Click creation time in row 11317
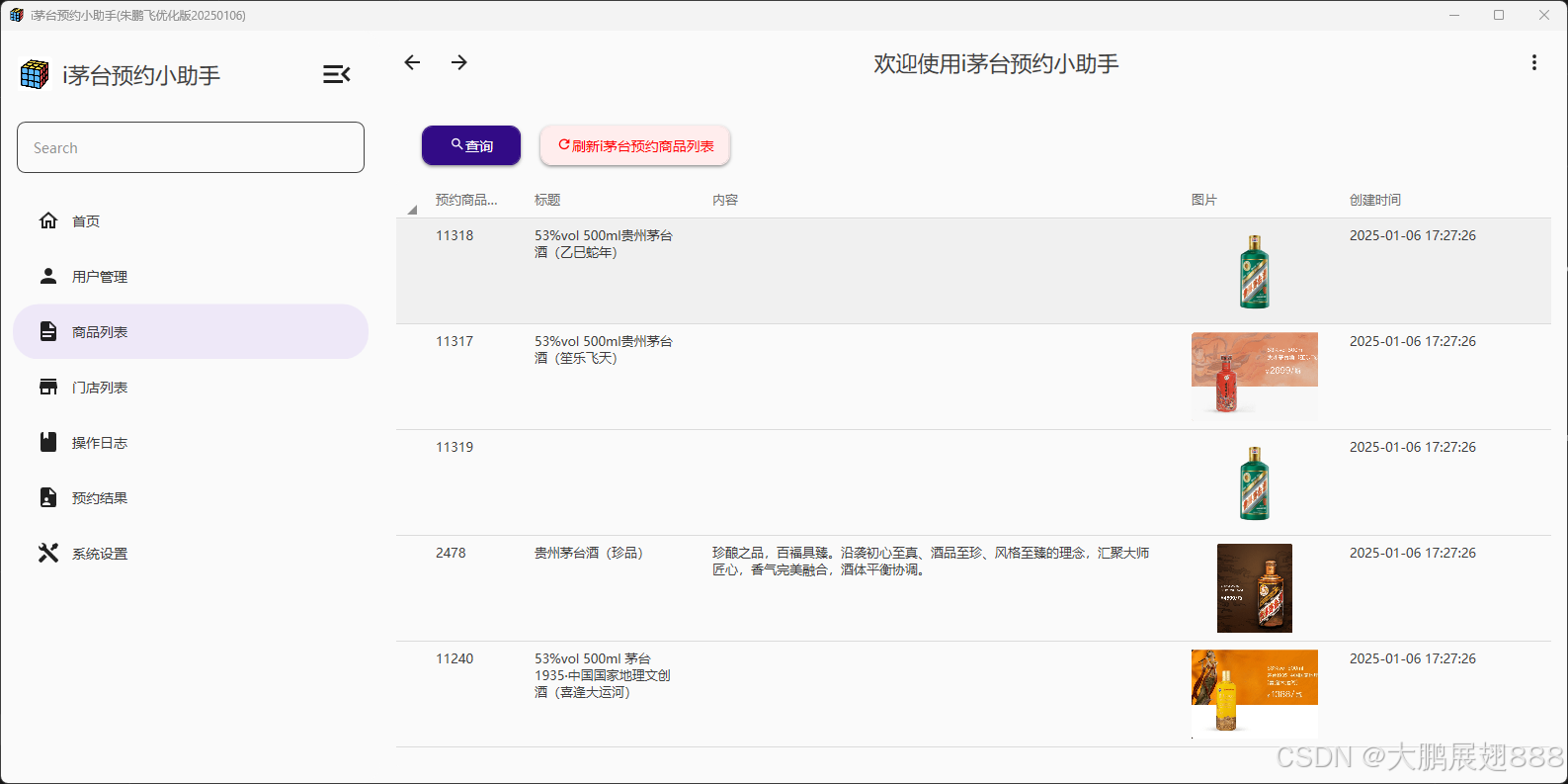Viewport: 1568px width, 784px height. tap(1413, 341)
